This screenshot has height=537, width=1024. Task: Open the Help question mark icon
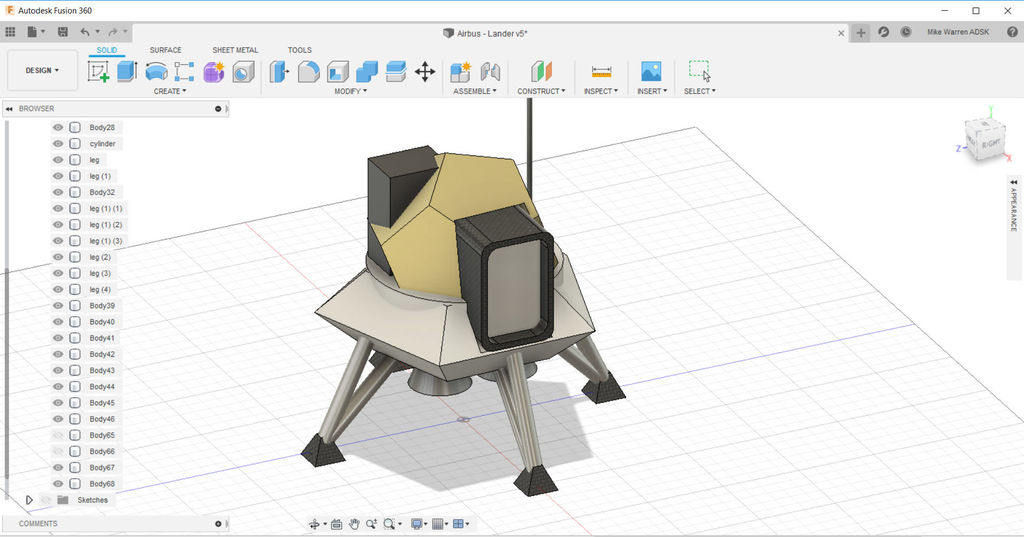pos(1012,32)
